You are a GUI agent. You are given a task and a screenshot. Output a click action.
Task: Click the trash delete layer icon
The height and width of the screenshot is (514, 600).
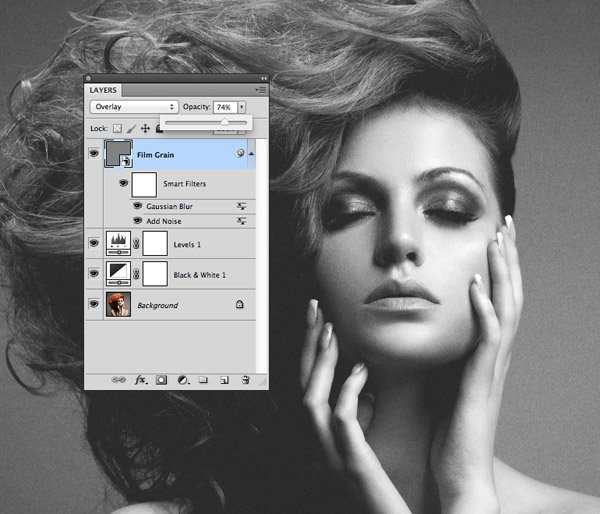(x=245, y=381)
